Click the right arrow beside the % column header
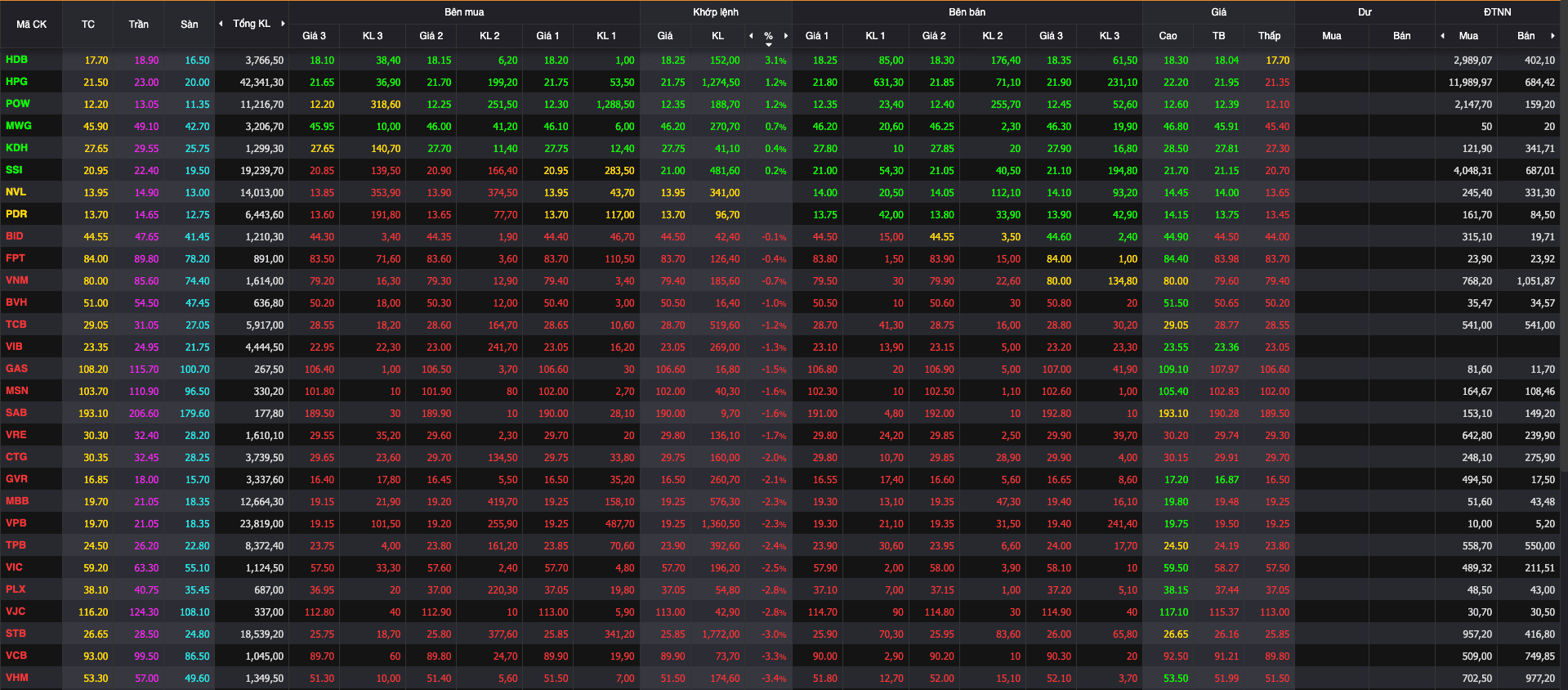 pyautogui.click(x=786, y=36)
